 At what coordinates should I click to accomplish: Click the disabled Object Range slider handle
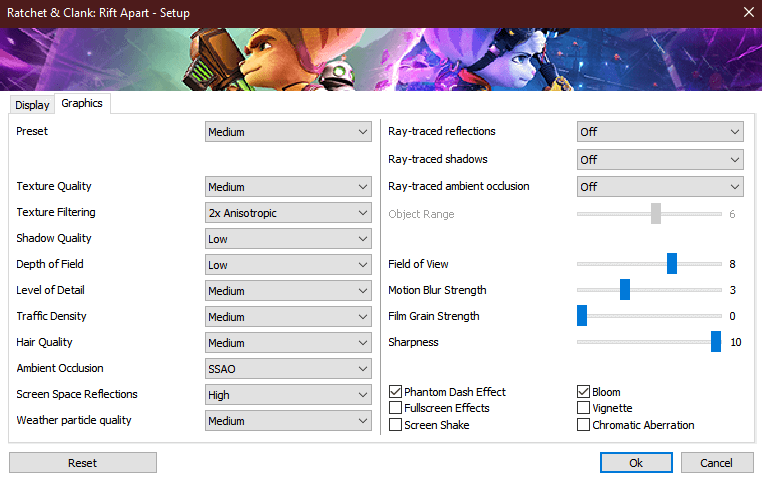(656, 214)
